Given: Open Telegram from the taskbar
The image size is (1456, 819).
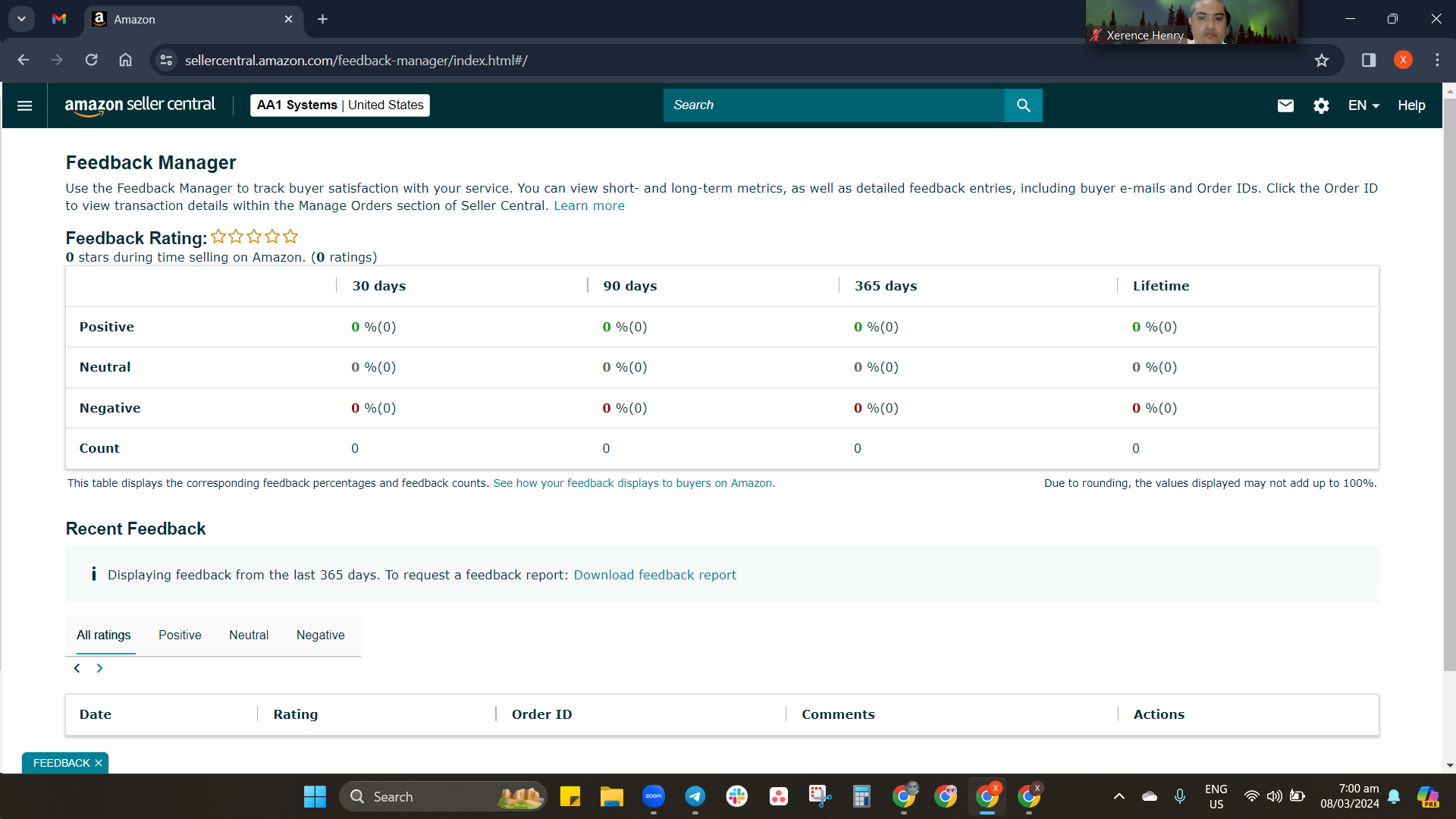Looking at the screenshot, I should (x=695, y=797).
